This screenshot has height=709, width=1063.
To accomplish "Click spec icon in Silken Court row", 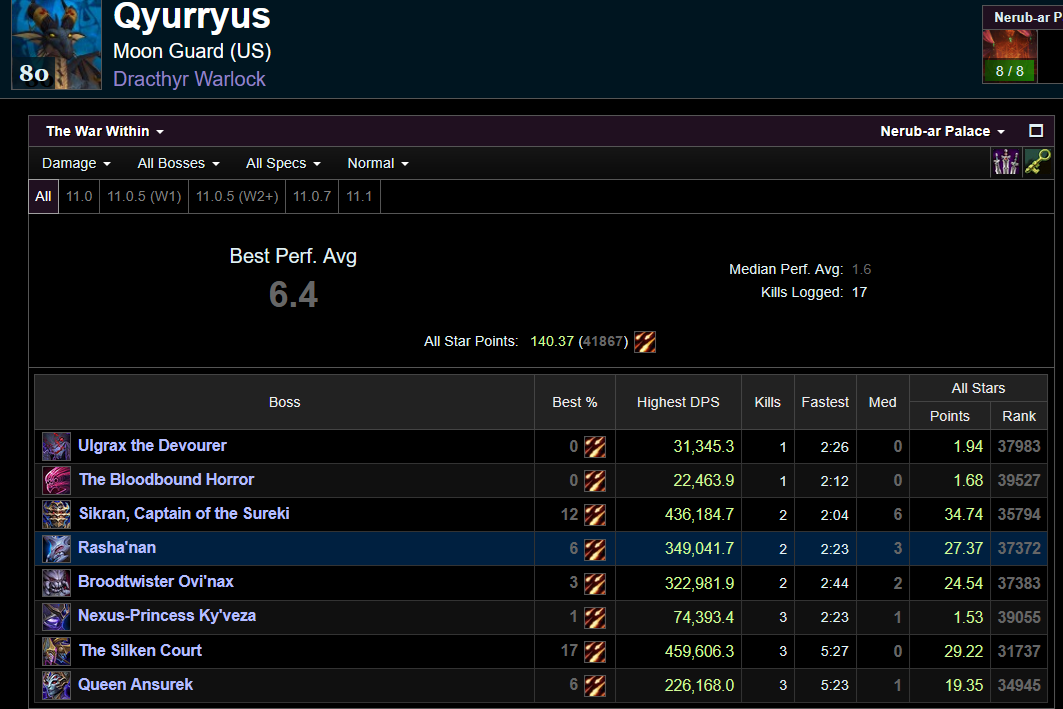I will (595, 651).
